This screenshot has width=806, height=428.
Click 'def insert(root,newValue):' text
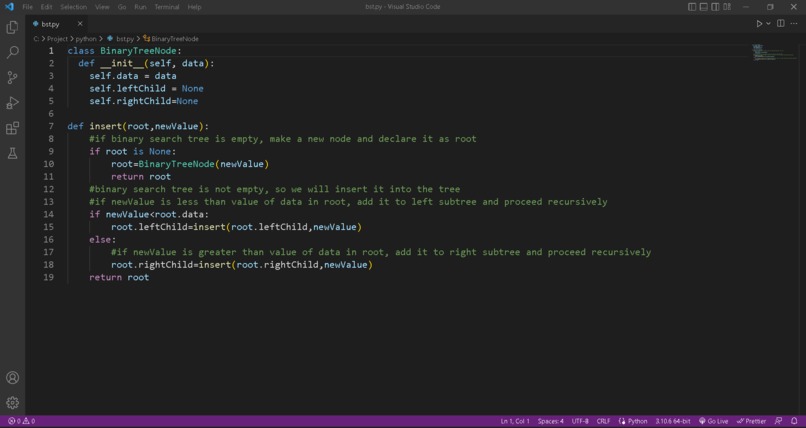click(x=138, y=126)
